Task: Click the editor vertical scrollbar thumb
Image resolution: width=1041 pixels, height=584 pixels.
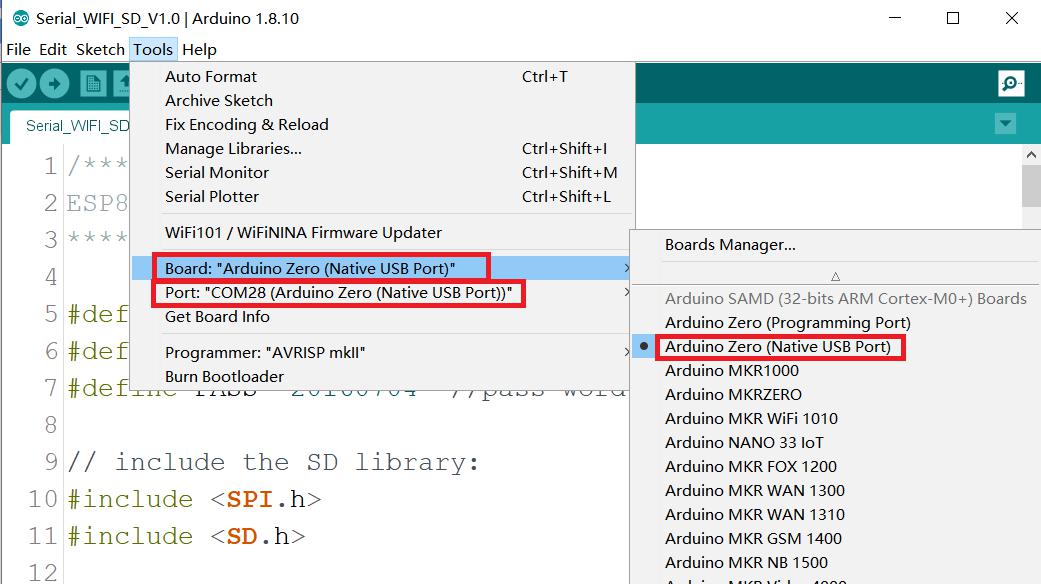Action: click(1031, 186)
